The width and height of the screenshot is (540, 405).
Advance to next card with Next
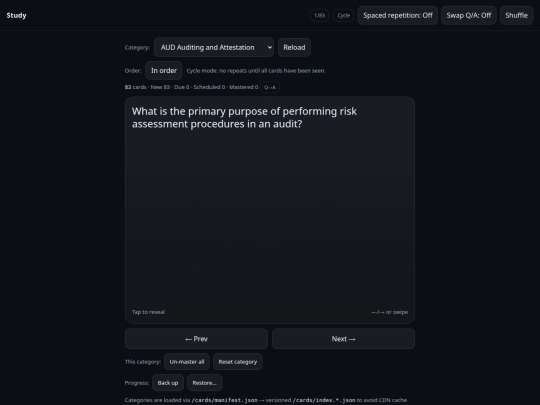point(343,339)
